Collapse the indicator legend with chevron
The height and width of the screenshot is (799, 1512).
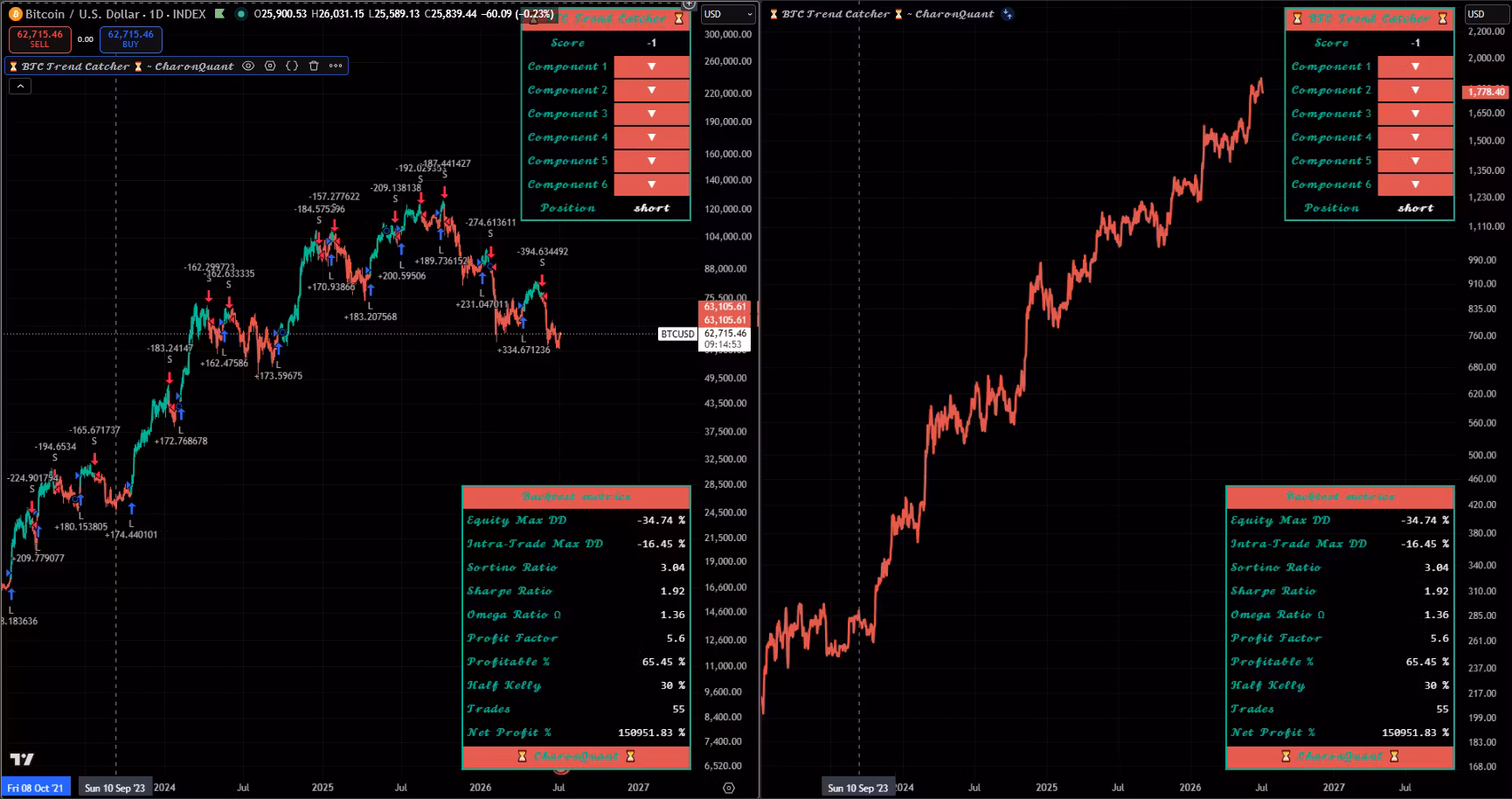20,86
